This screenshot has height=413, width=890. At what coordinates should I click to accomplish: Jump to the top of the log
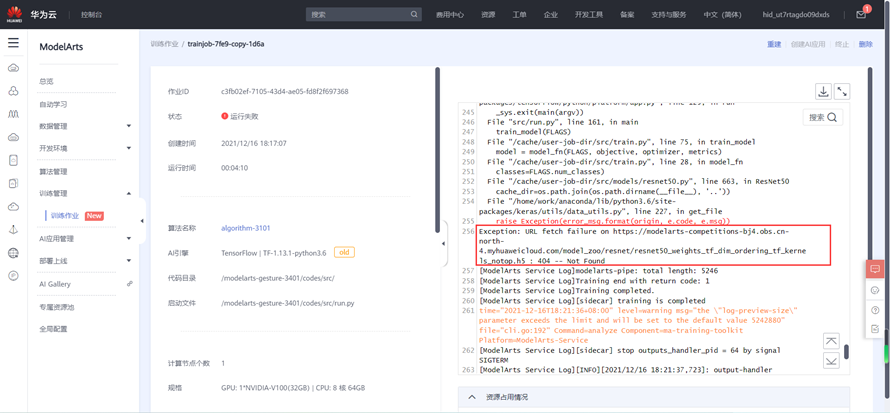click(x=832, y=341)
